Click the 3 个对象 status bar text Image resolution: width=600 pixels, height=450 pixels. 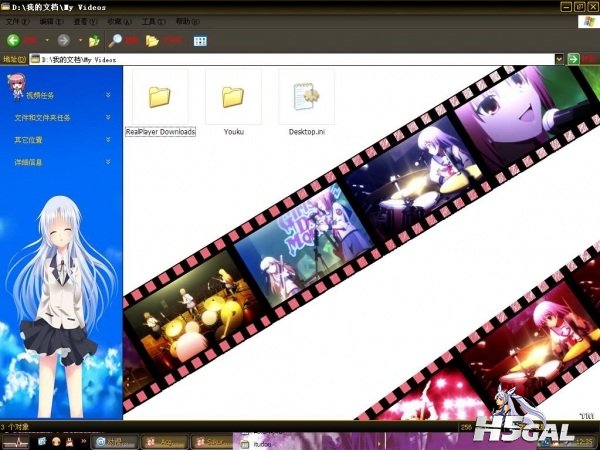click(x=15, y=427)
